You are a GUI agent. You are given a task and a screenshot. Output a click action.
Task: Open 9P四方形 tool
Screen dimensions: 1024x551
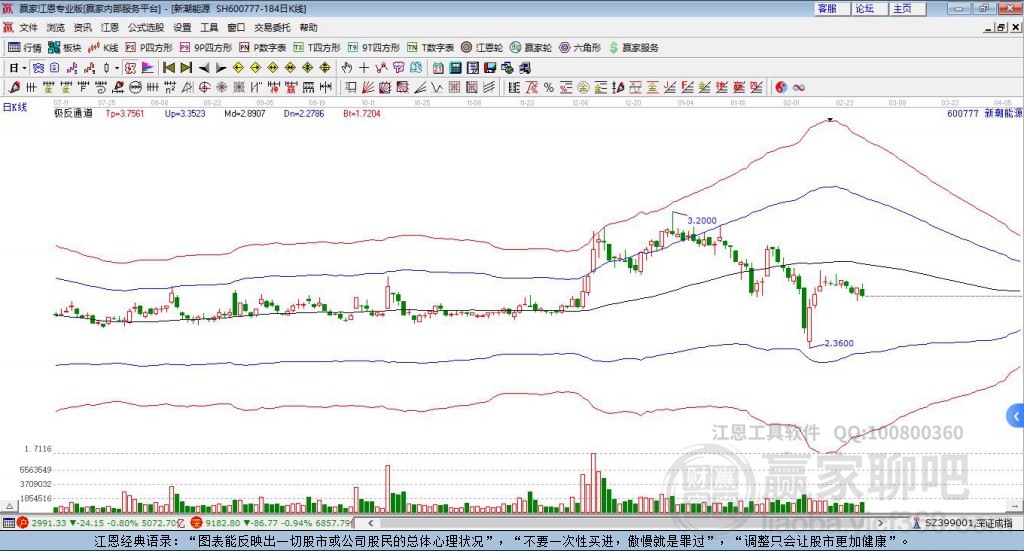coord(206,48)
